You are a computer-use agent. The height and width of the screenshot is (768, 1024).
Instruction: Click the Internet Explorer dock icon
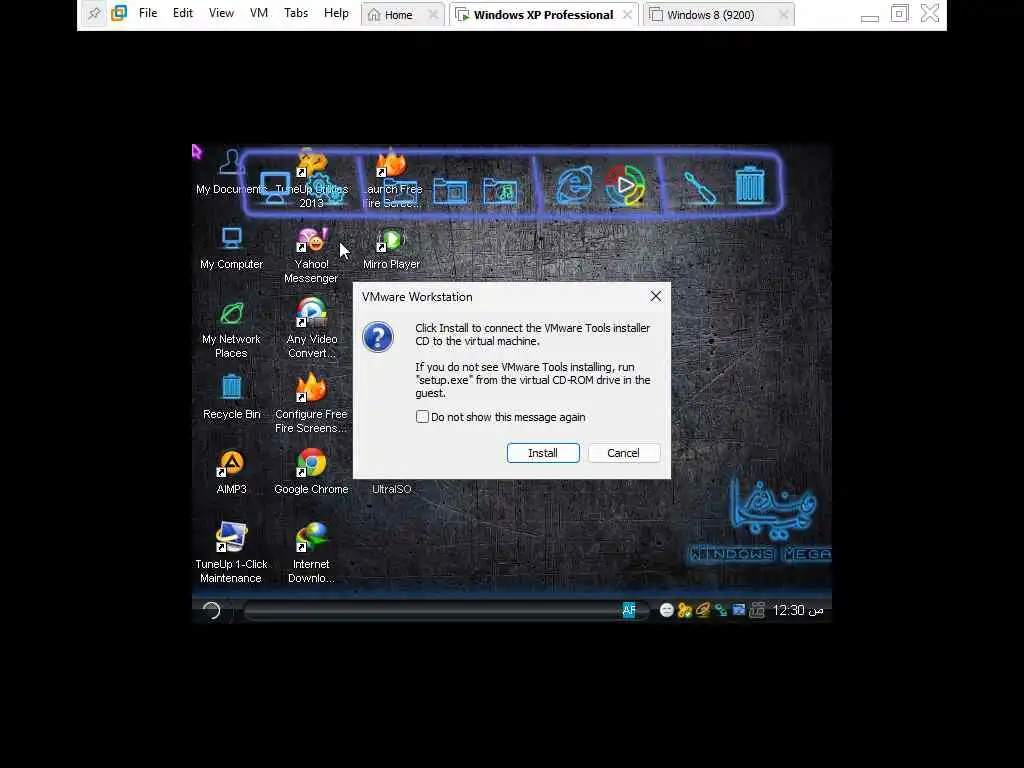[575, 185]
